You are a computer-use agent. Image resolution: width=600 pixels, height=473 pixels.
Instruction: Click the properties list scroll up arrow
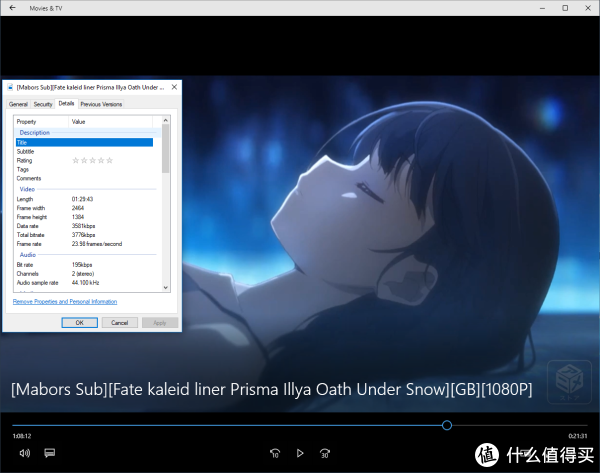166,120
